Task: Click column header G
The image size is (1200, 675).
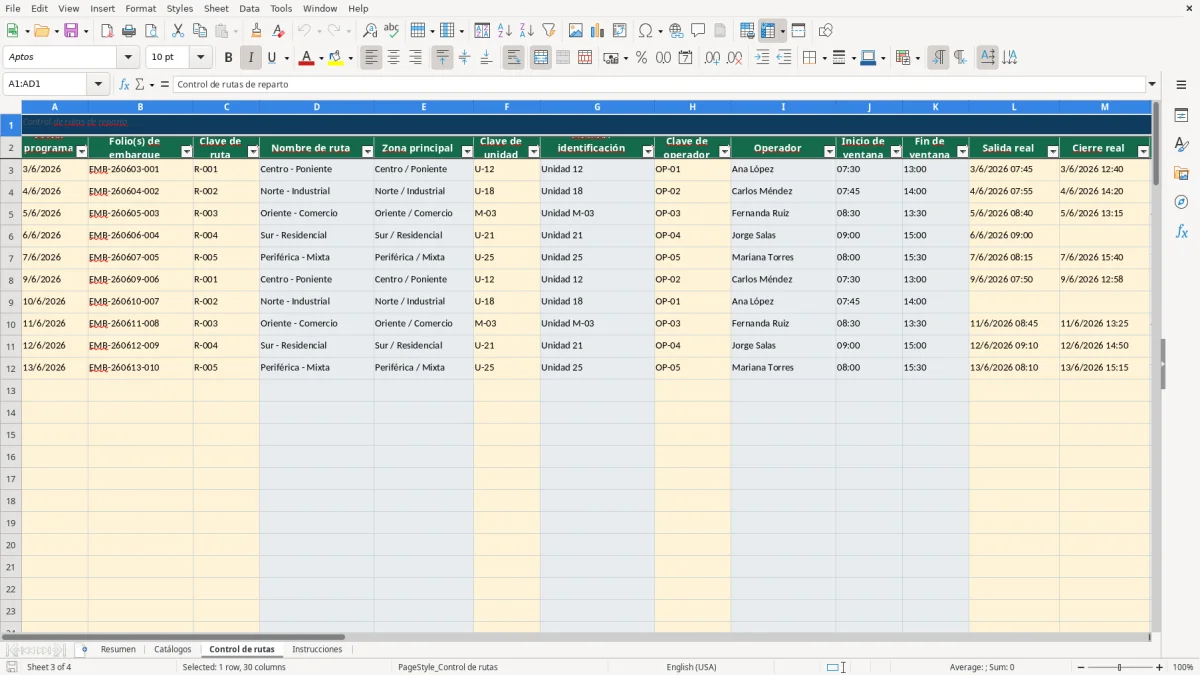Action: (x=597, y=107)
